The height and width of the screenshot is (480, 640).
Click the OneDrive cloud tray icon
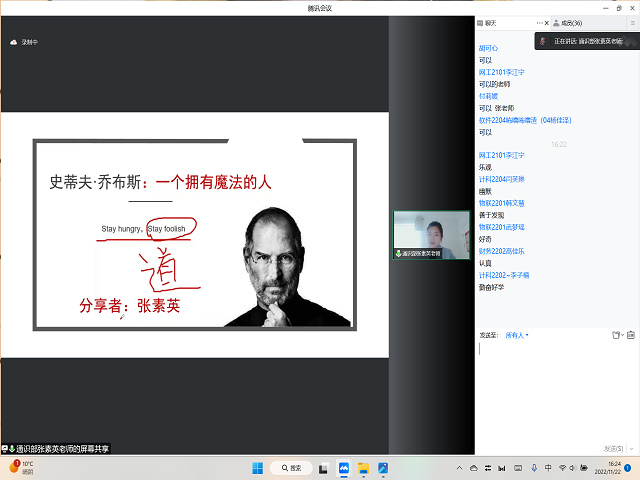tap(474, 468)
